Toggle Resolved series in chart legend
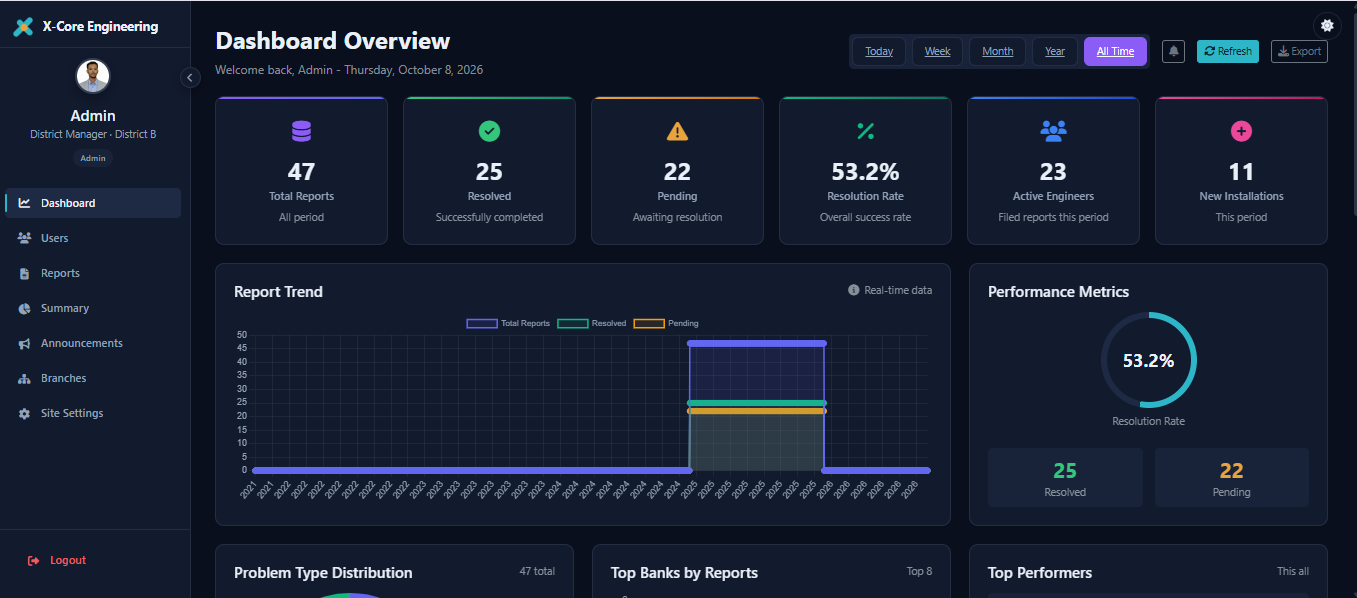 (592, 323)
